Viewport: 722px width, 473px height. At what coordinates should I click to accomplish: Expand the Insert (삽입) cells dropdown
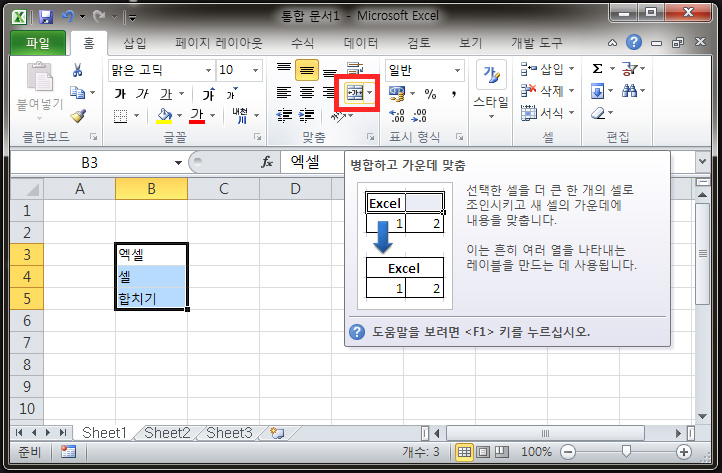[x=571, y=69]
